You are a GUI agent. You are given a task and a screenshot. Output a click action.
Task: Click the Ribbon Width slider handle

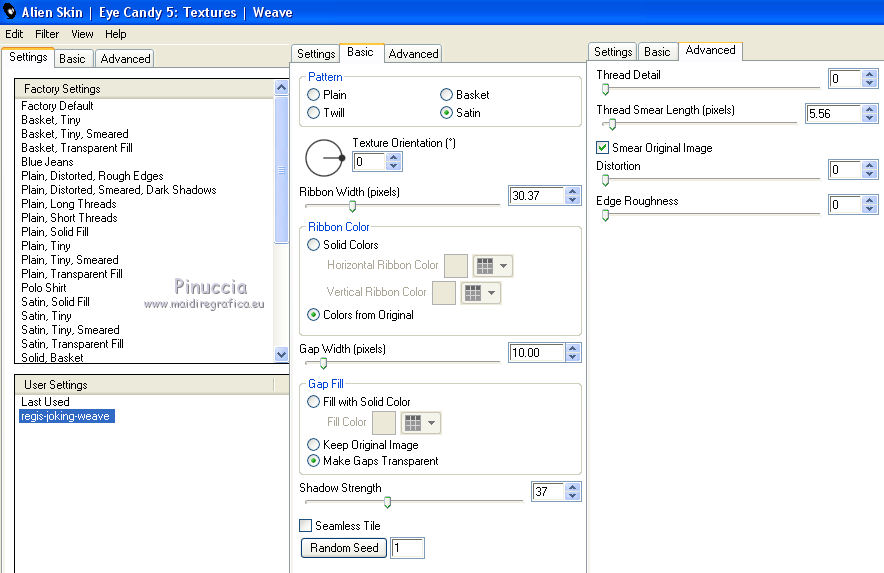point(352,206)
